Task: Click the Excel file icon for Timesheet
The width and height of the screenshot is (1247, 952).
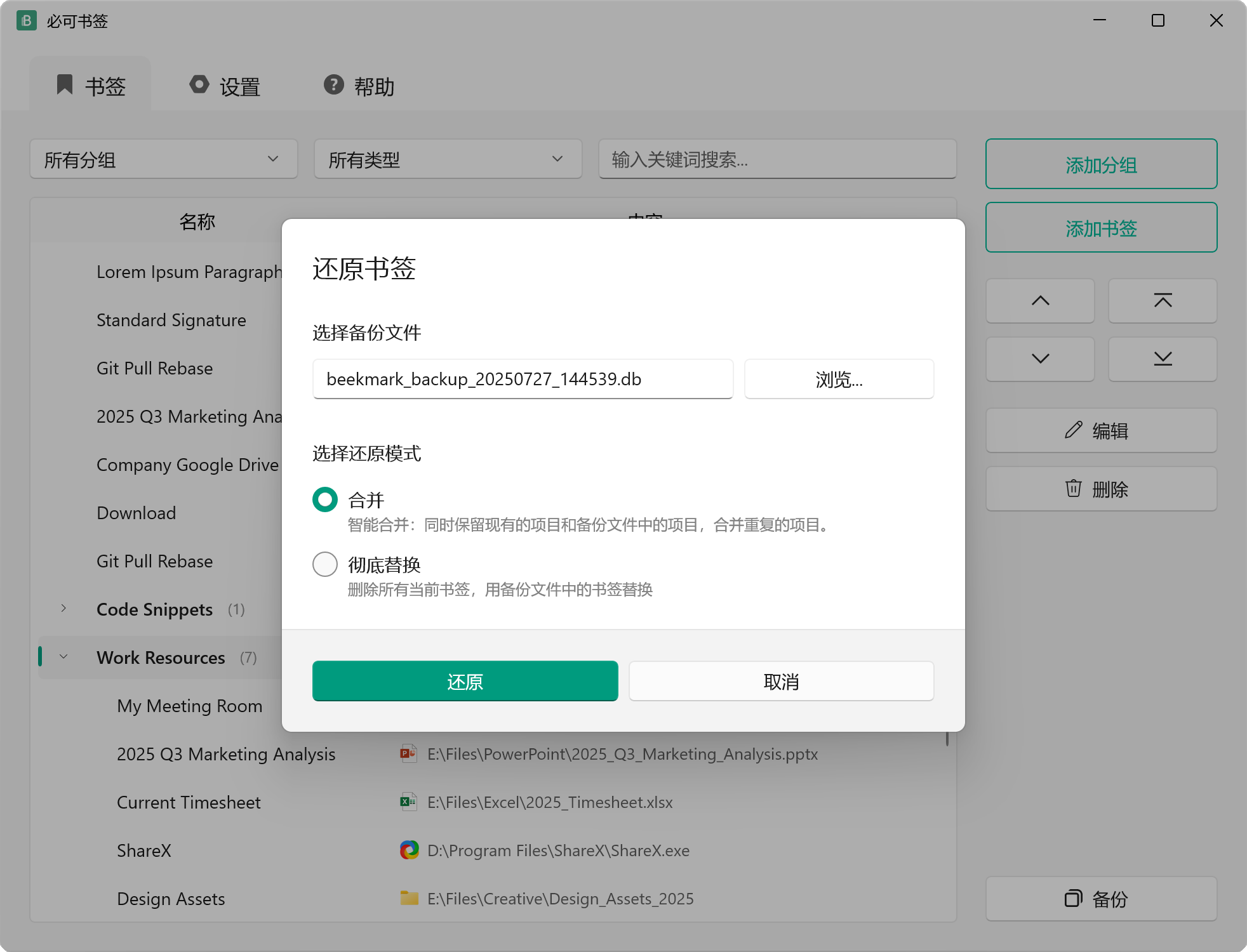Action: (409, 802)
